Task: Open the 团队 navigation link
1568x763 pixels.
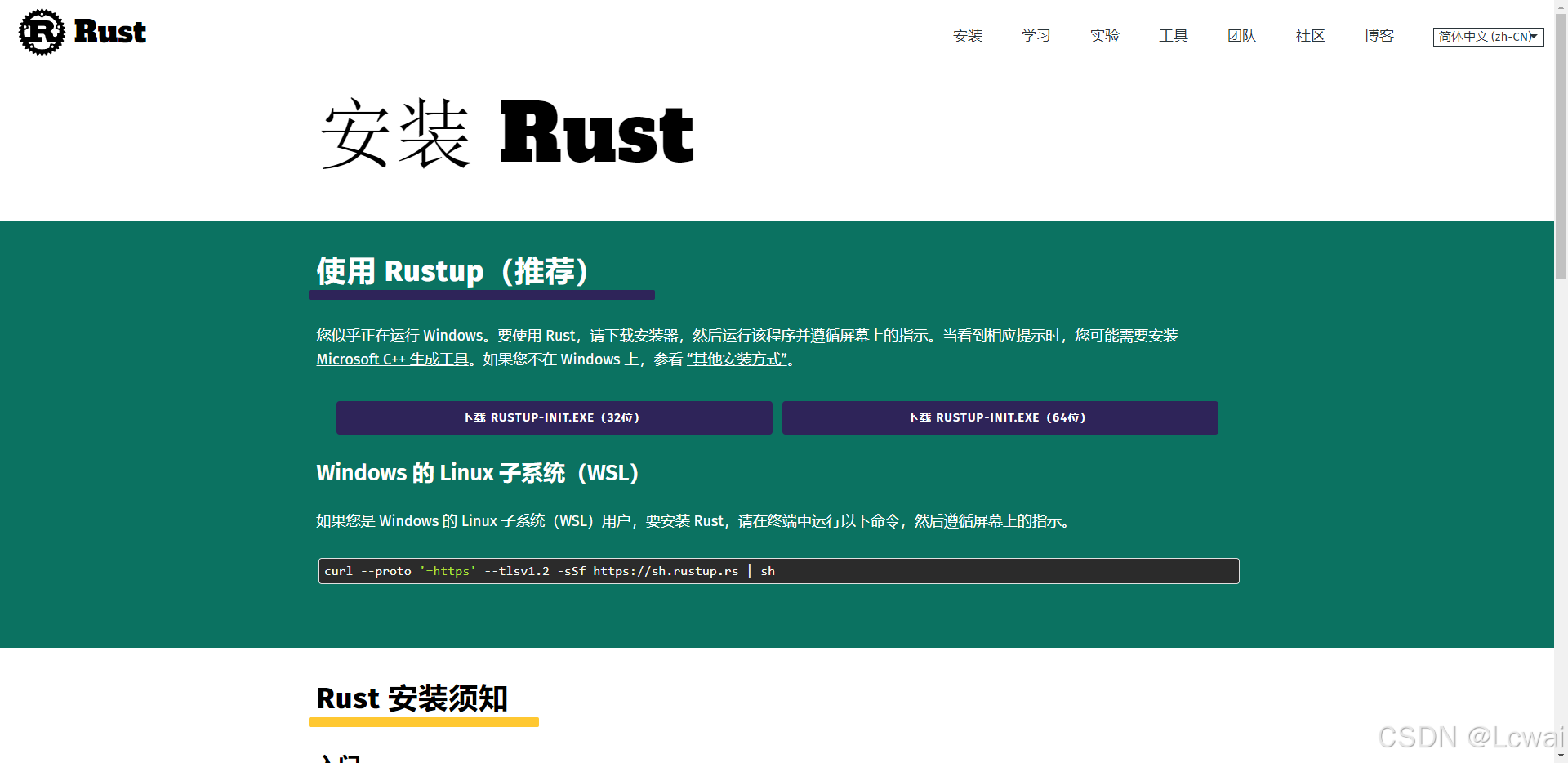Action: pos(1242,36)
